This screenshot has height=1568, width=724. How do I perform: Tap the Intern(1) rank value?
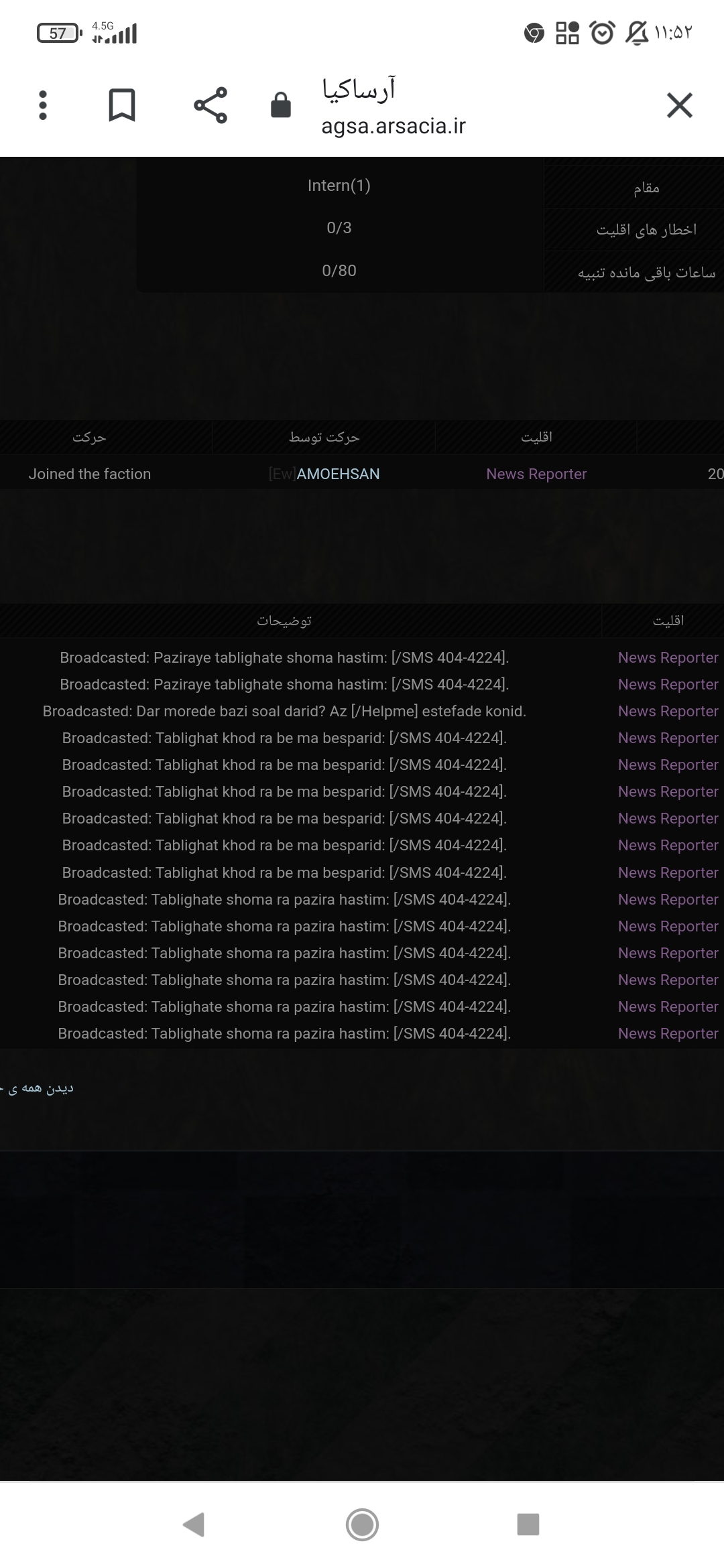tap(339, 186)
